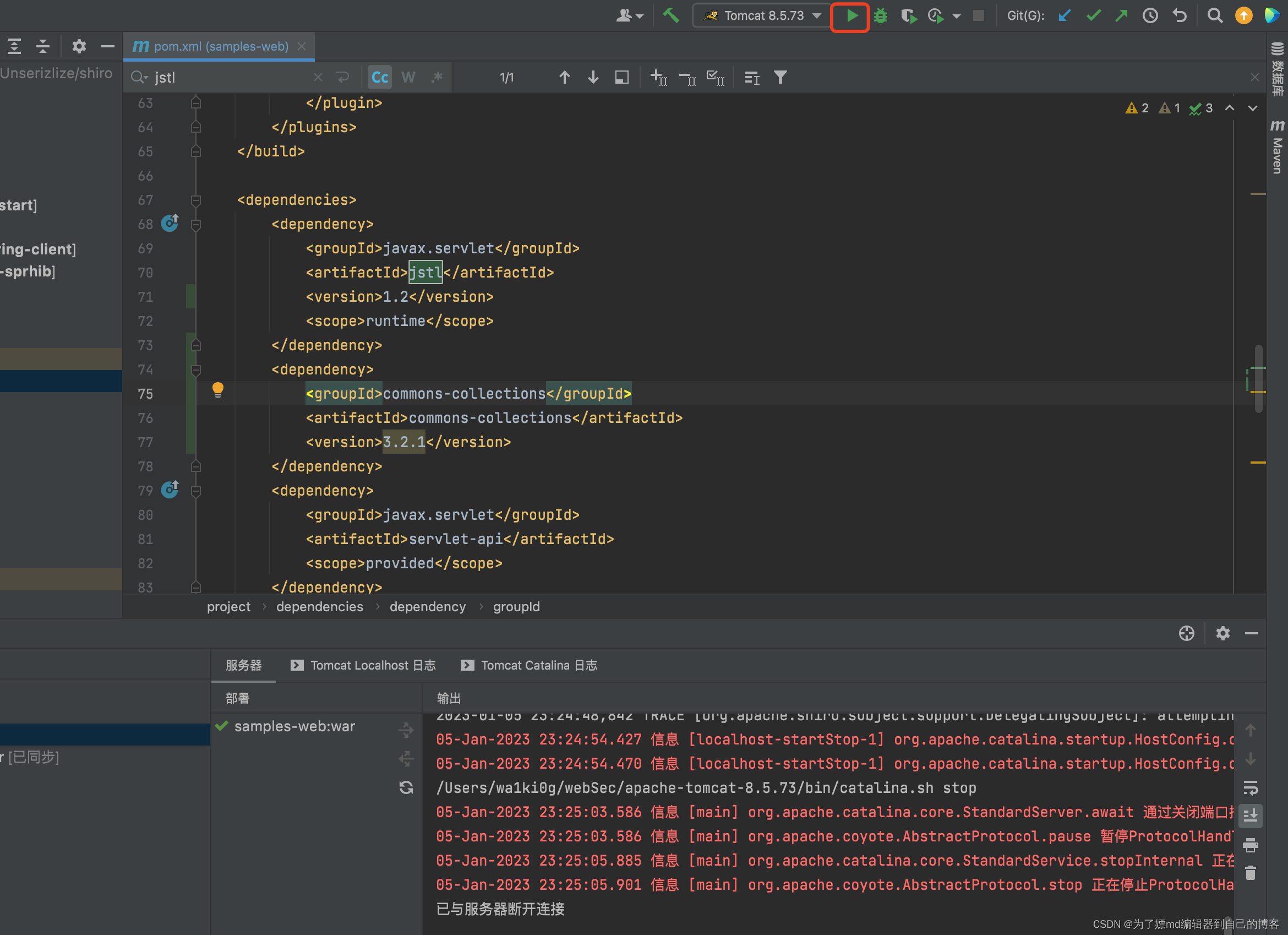Collapse the dependency fold at line 79
The height and width of the screenshot is (935, 1288).
coord(196,491)
